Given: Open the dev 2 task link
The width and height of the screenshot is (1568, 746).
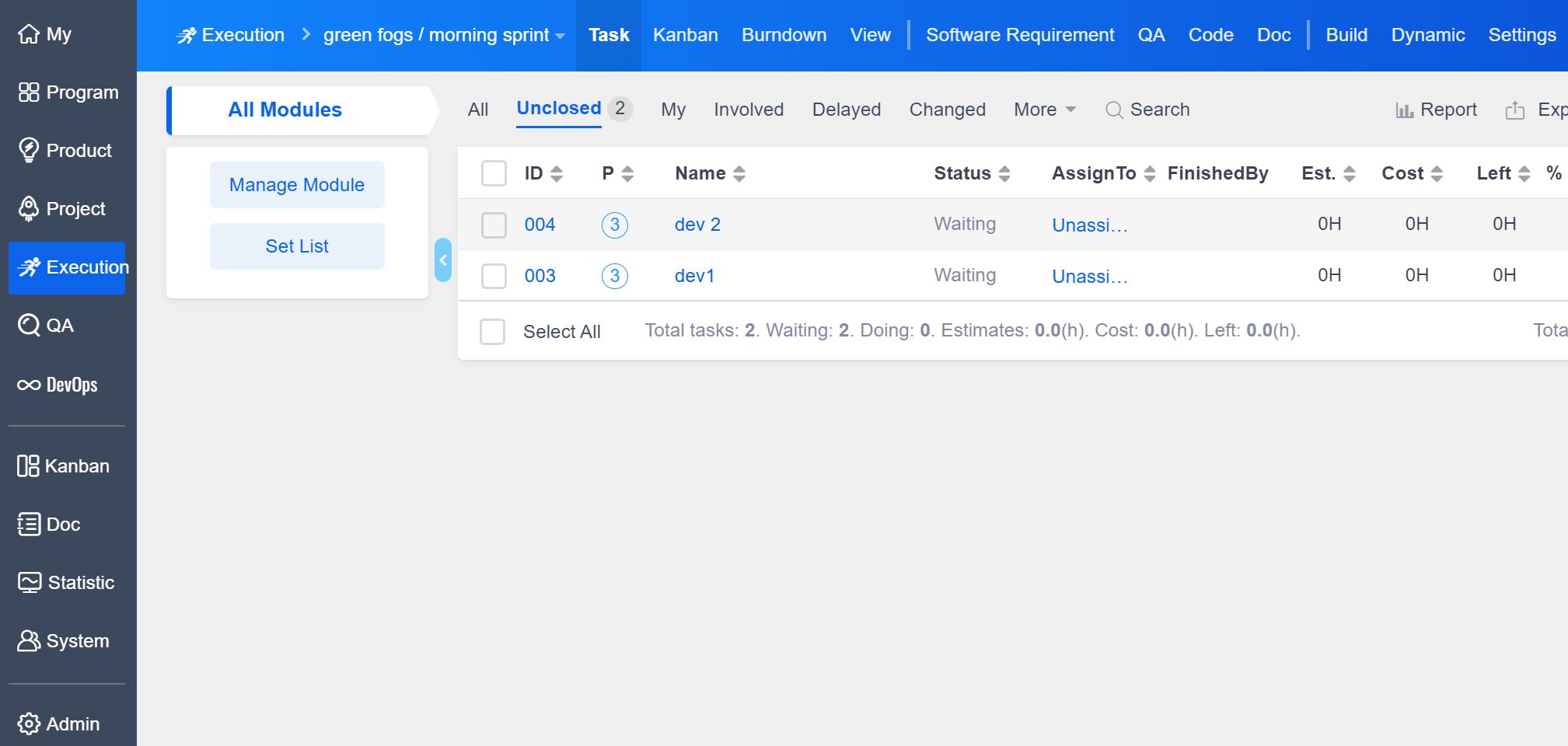Looking at the screenshot, I should point(697,225).
